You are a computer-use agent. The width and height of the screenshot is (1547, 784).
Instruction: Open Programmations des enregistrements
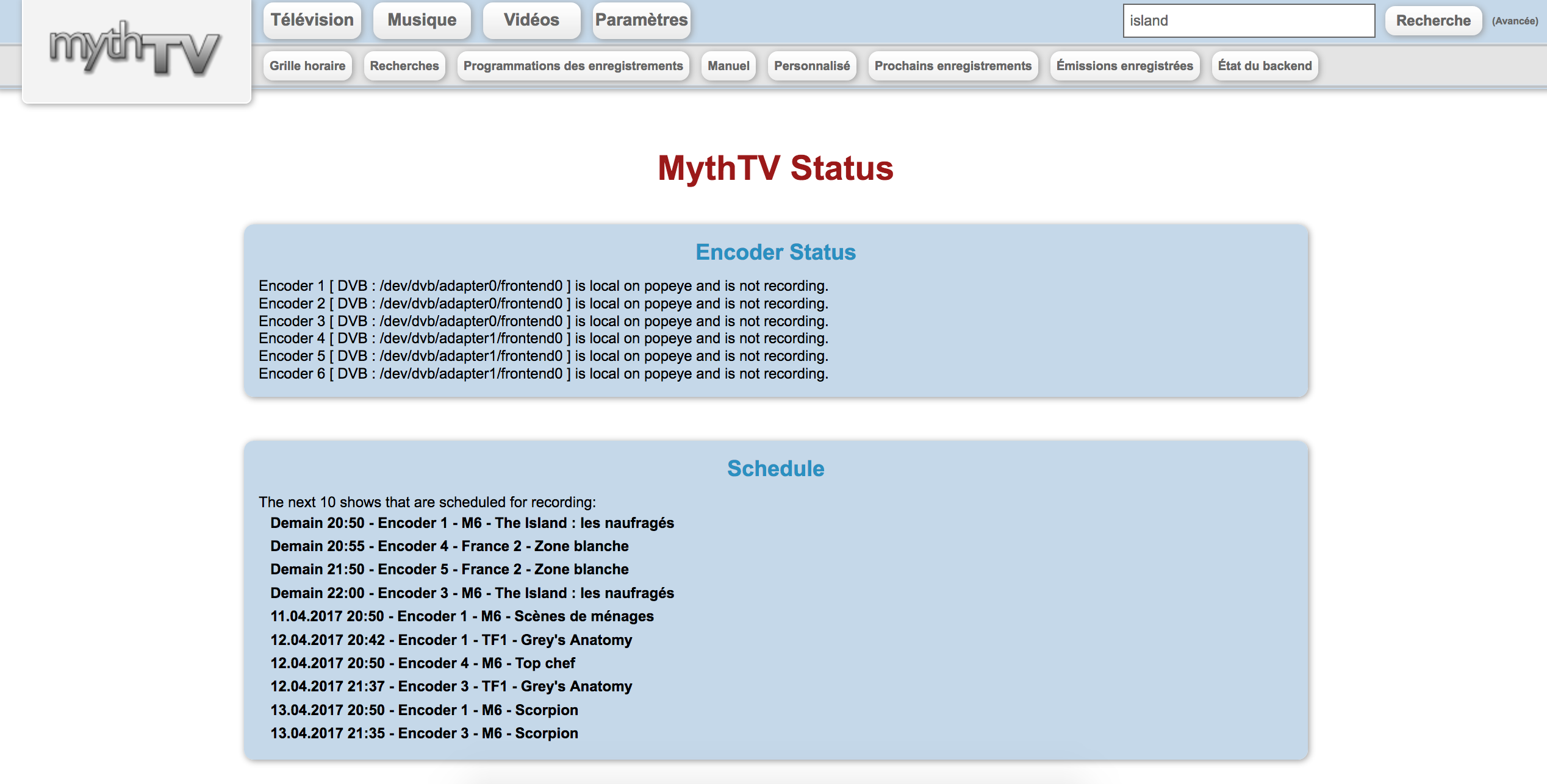pyautogui.click(x=573, y=66)
